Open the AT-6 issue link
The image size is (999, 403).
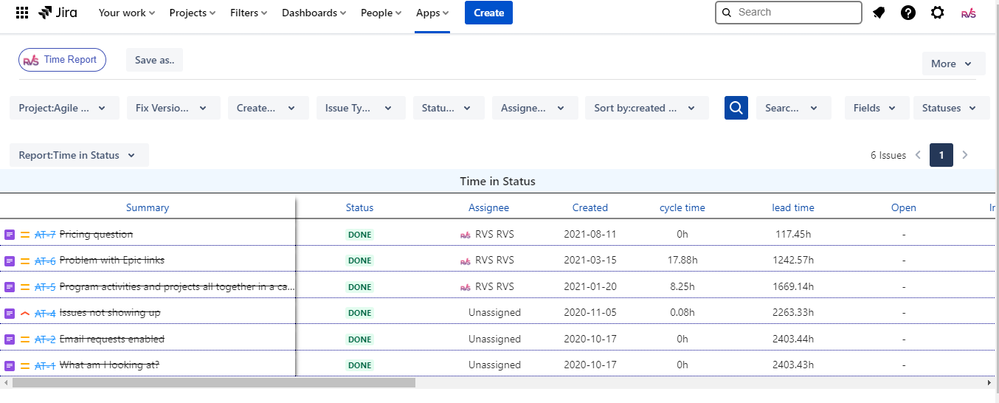(x=45, y=260)
